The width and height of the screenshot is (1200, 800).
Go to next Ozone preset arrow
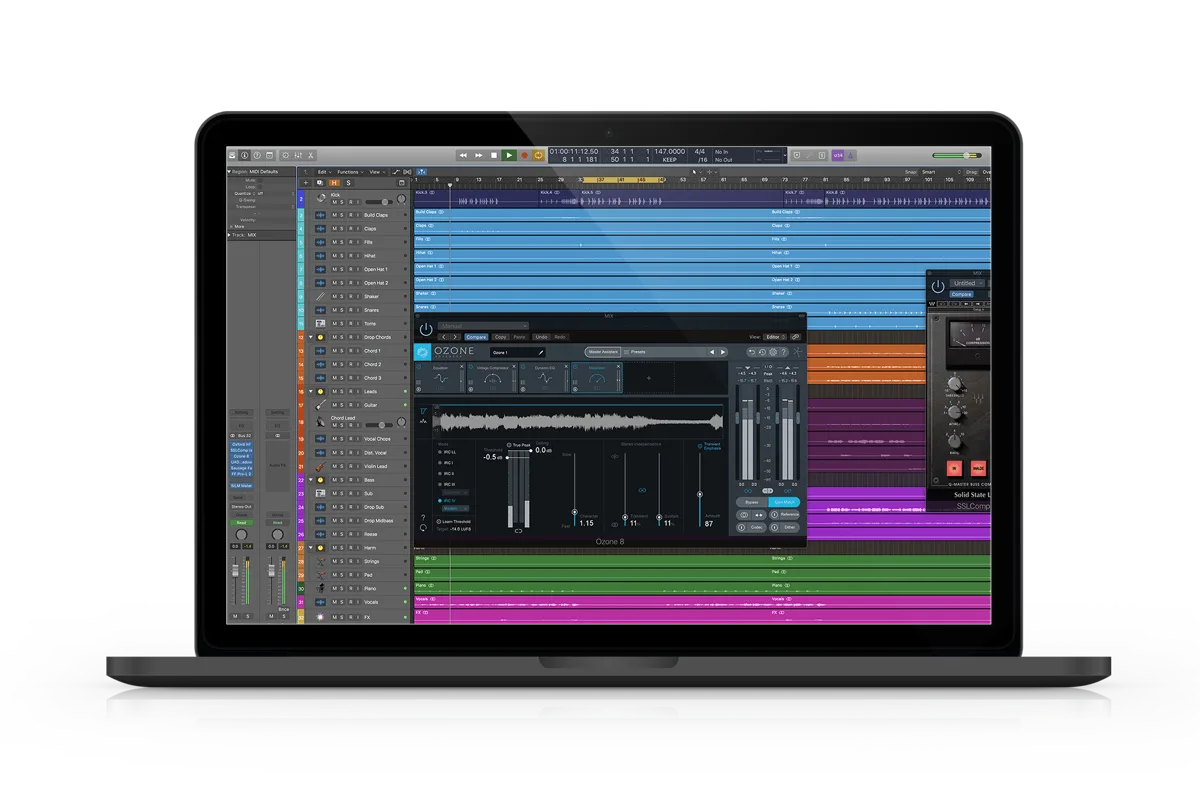[x=722, y=352]
